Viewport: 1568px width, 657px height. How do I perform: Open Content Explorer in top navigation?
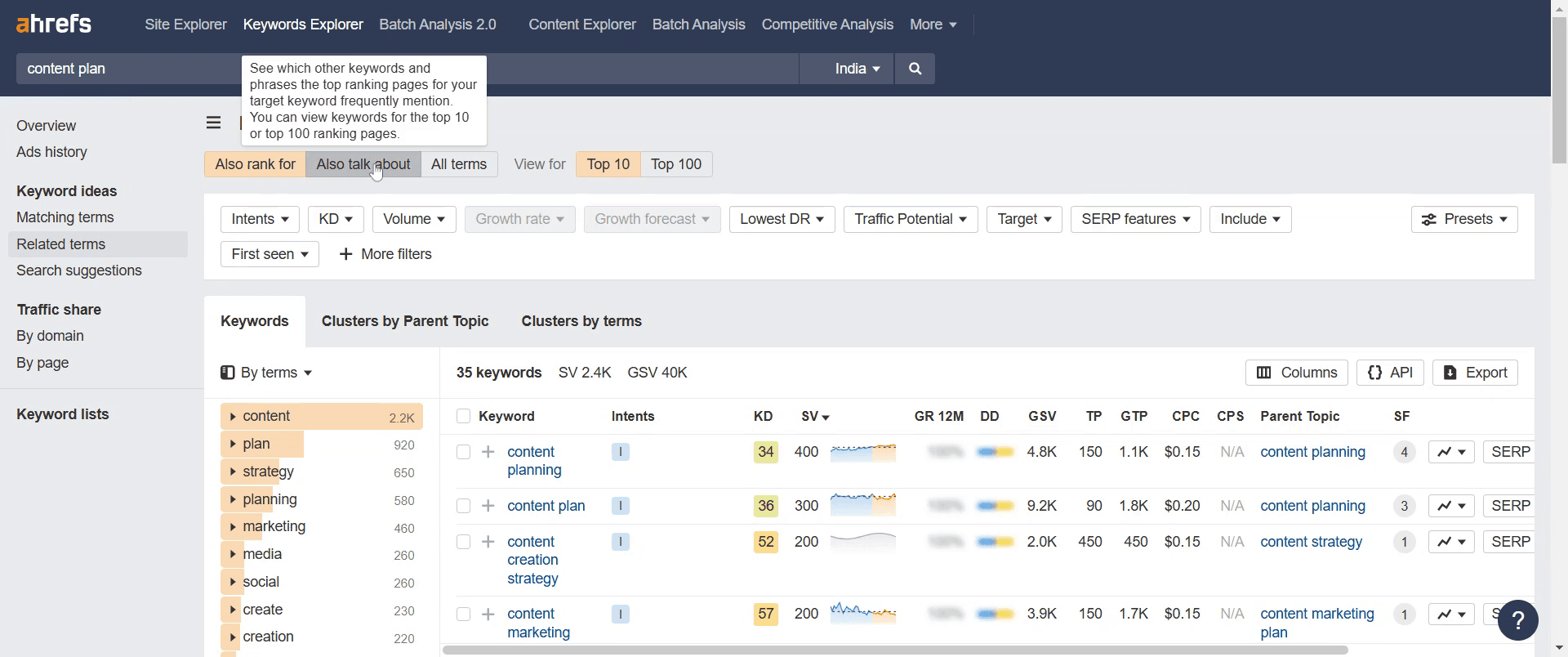point(582,25)
